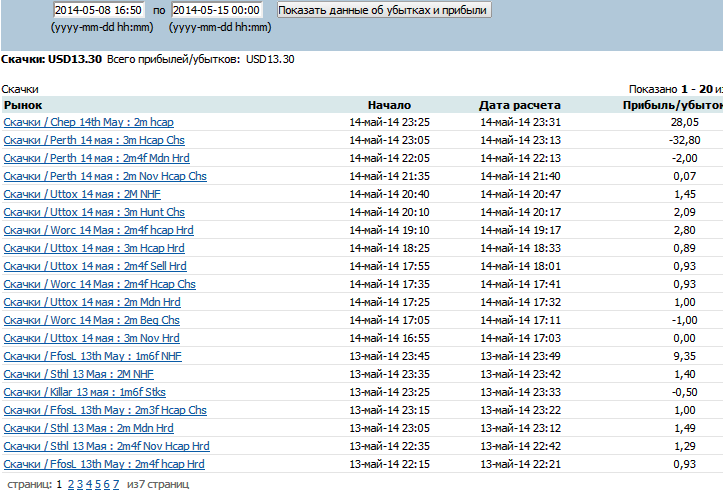Click settlement time 14-май-14 19:17
The image size is (723, 495).
coord(521,230)
